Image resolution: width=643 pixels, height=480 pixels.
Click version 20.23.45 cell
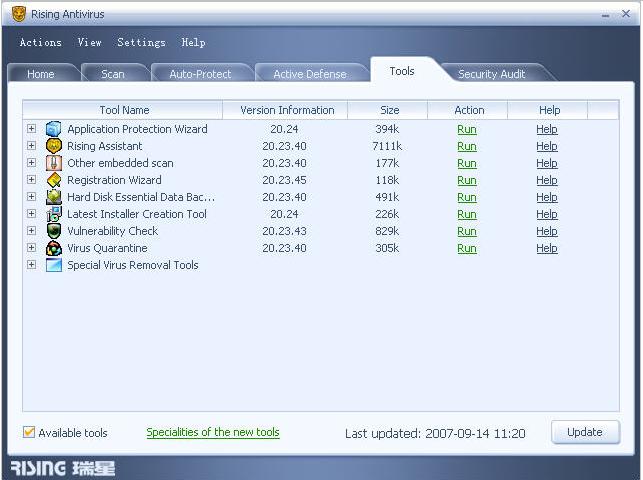(x=284, y=180)
